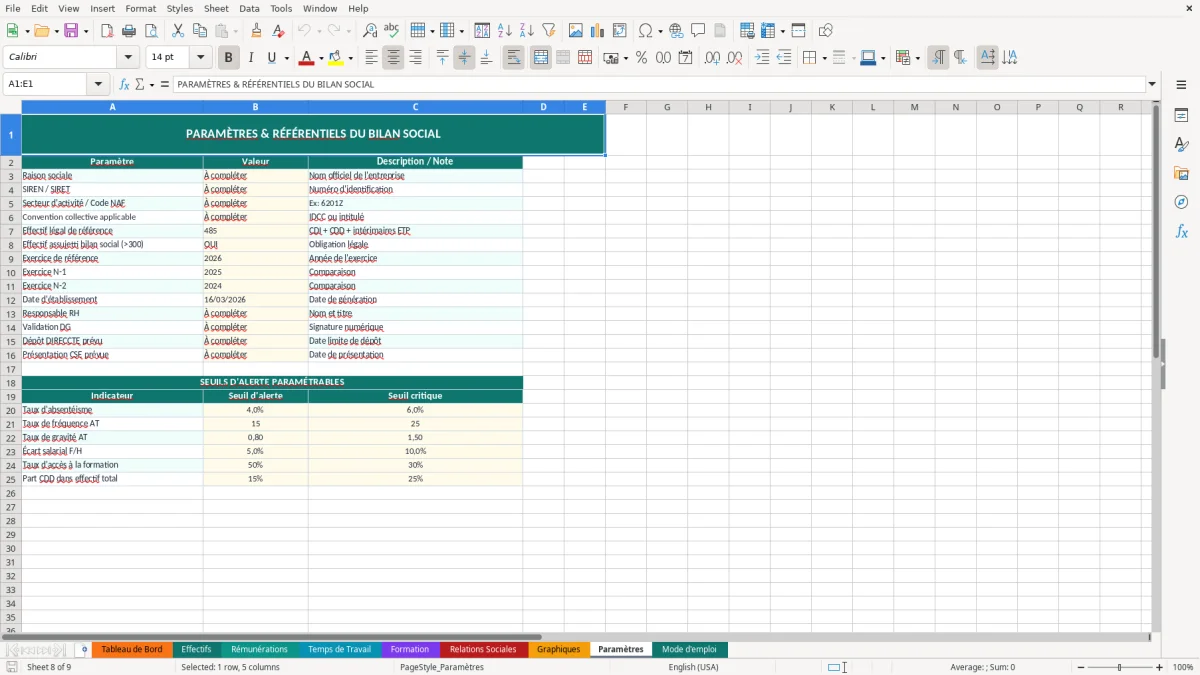This screenshot has width=1200, height=675.
Task: Clear direct formatting
Action: click(x=278, y=31)
